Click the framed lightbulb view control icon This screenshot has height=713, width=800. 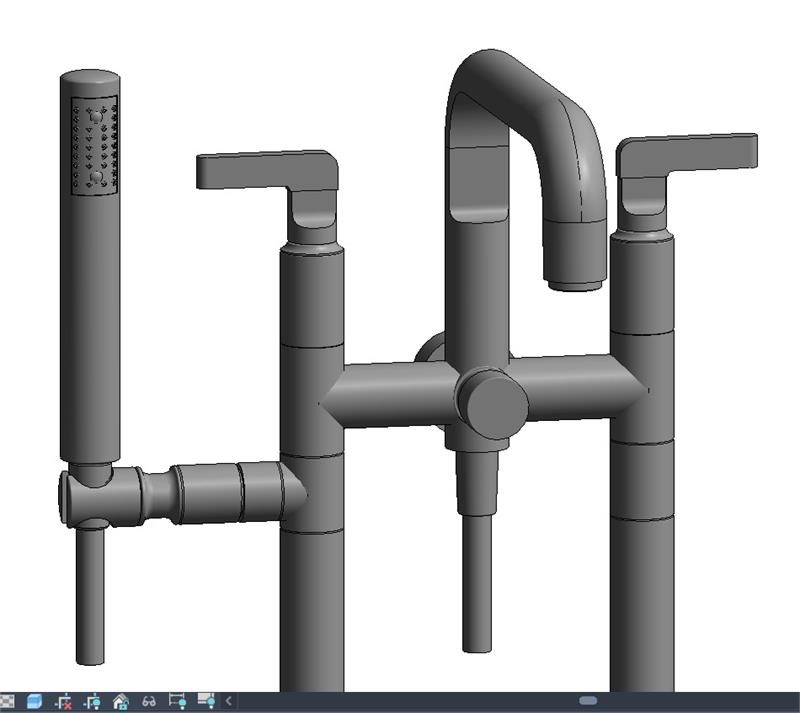click(178, 701)
